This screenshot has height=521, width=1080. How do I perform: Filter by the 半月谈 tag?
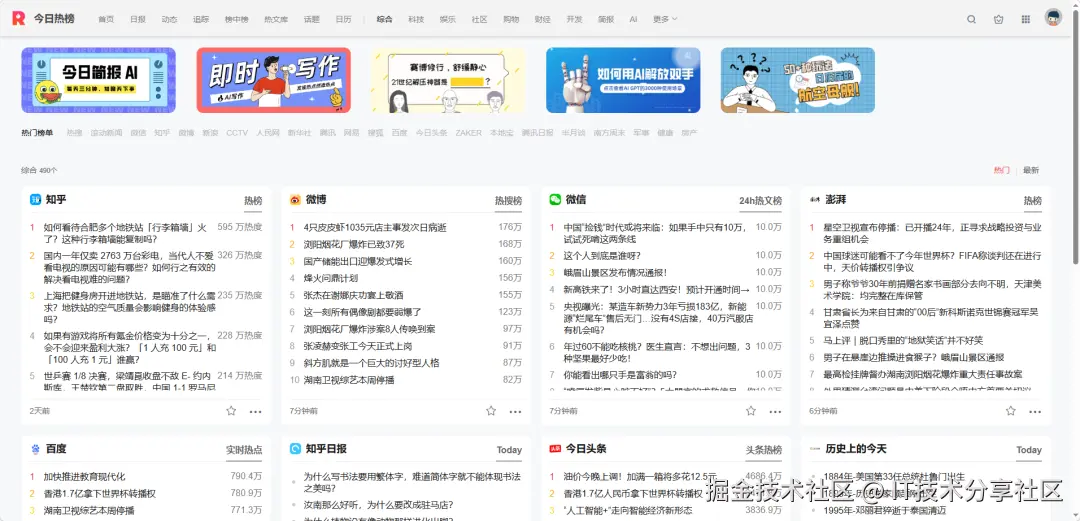573,133
